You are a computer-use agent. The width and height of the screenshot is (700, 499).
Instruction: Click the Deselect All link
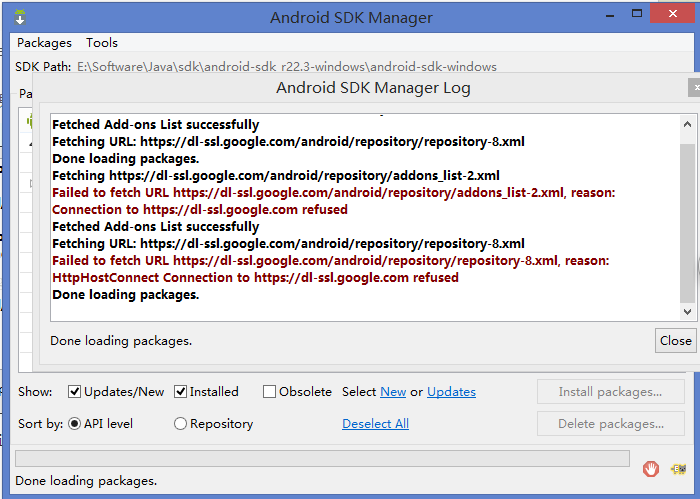(x=375, y=424)
